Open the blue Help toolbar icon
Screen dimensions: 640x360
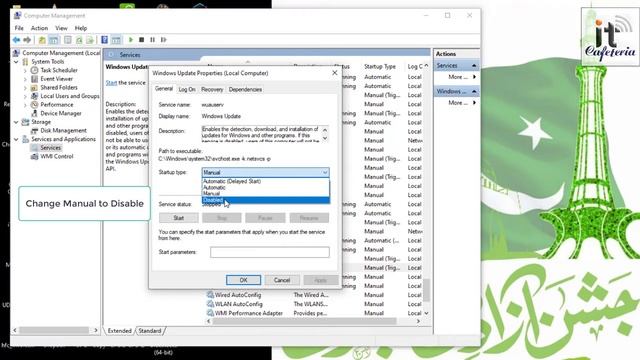pyautogui.click(x=104, y=40)
